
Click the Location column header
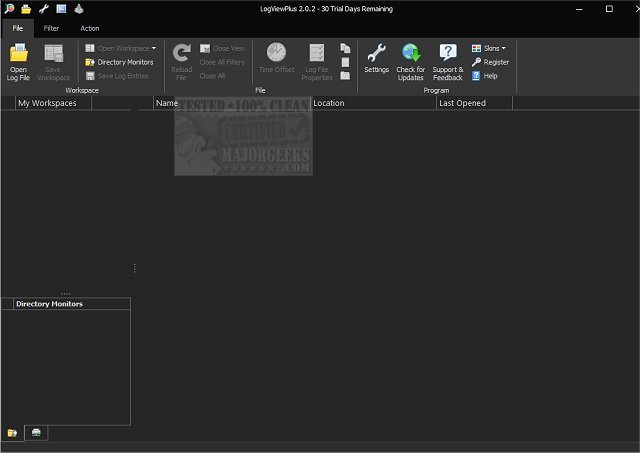(x=373, y=103)
